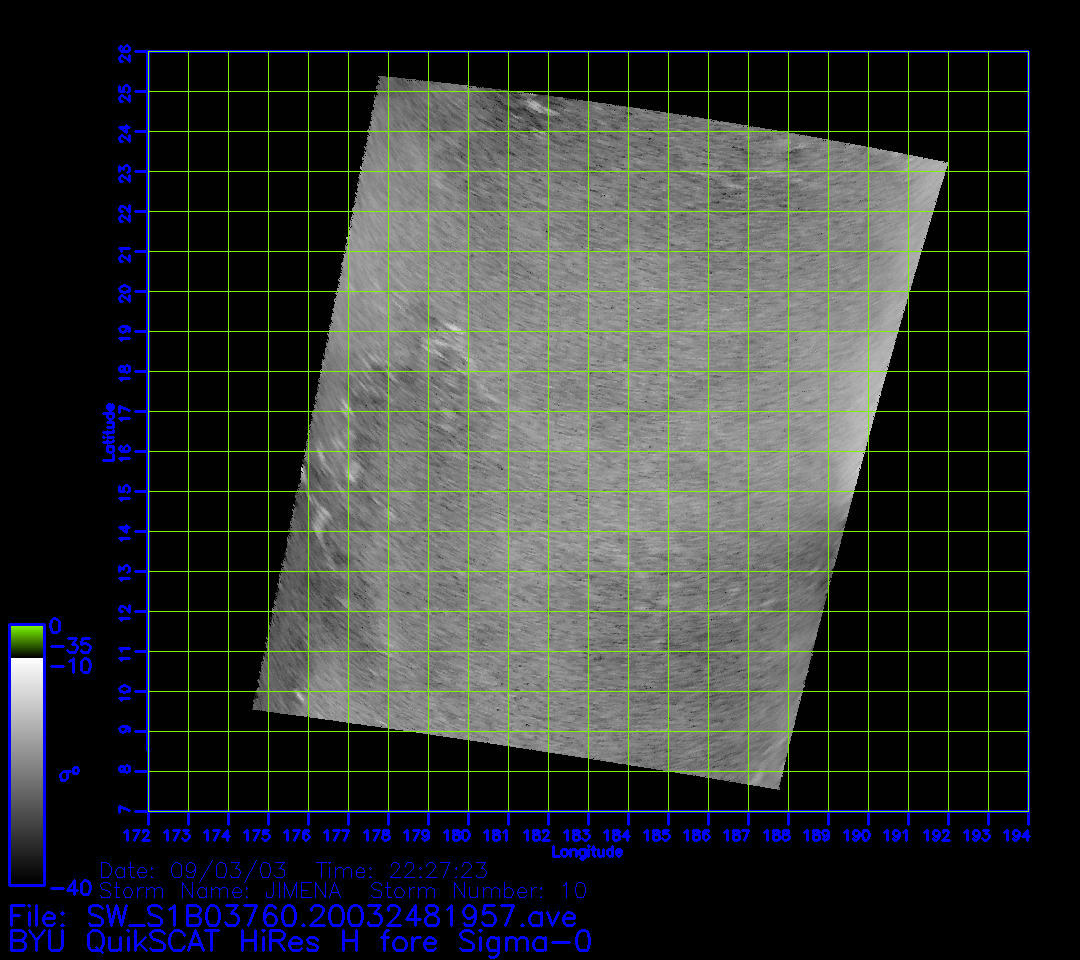The image size is (1080, 960).
Task: Select the Latitude axis title
Action: tap(108, 432)
